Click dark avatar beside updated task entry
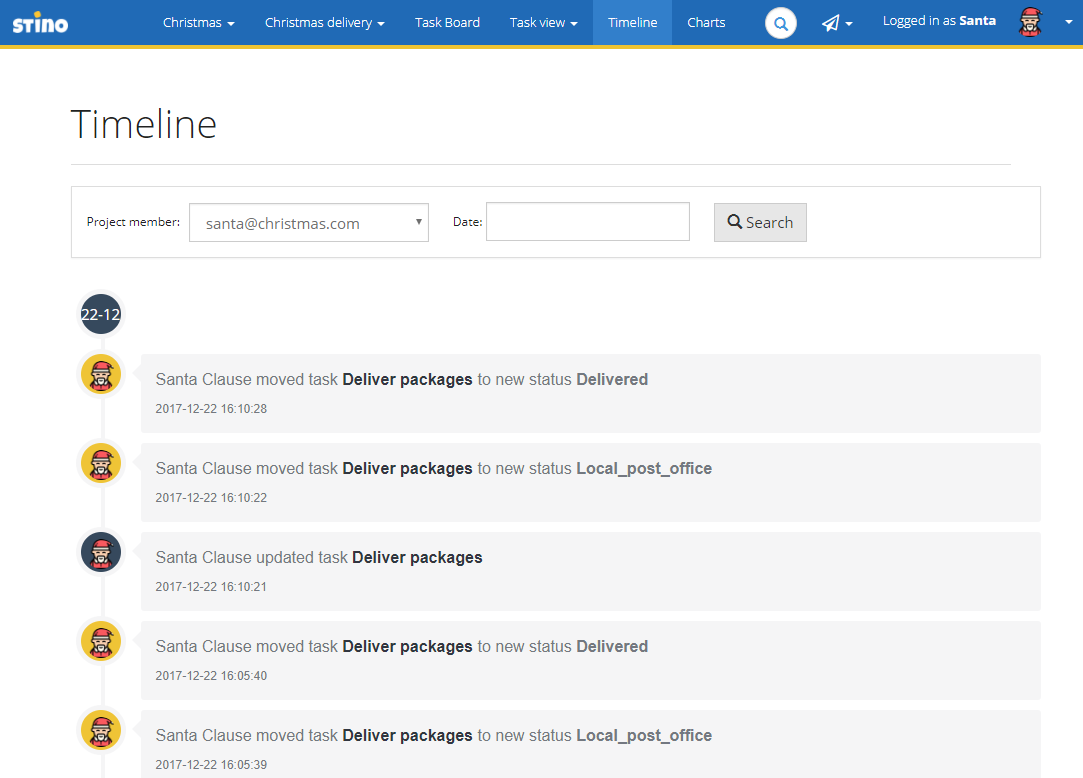This screenshot has width=1083, height=778. (101, 552)
